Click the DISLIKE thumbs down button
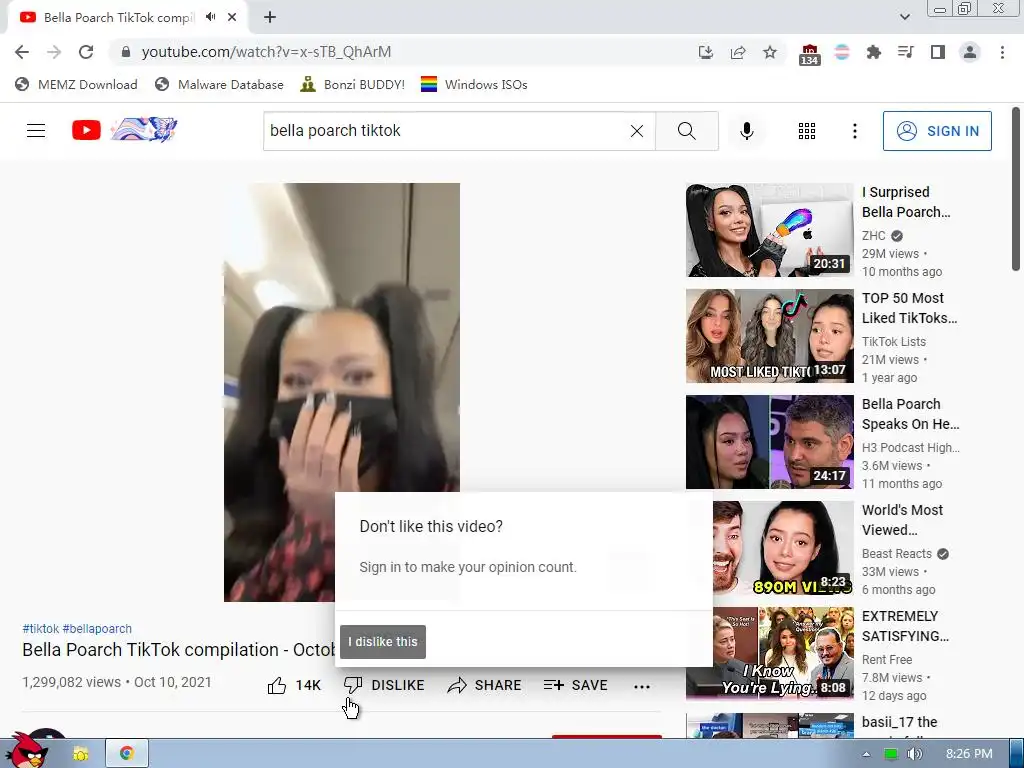Screen dimensions: 1024x768 pos(385,685)
